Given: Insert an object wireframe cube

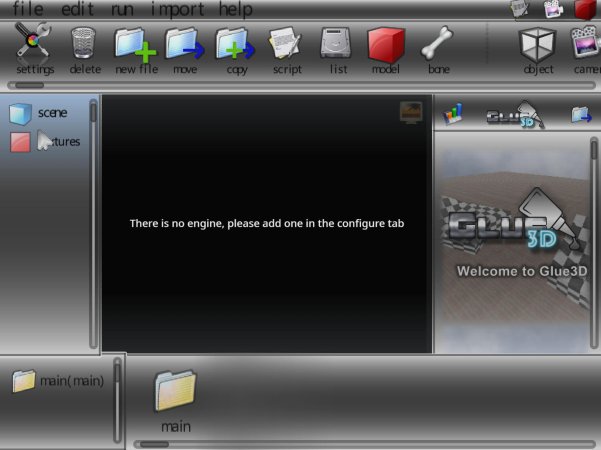Looking at the screenshot, I should coord(538,46).
